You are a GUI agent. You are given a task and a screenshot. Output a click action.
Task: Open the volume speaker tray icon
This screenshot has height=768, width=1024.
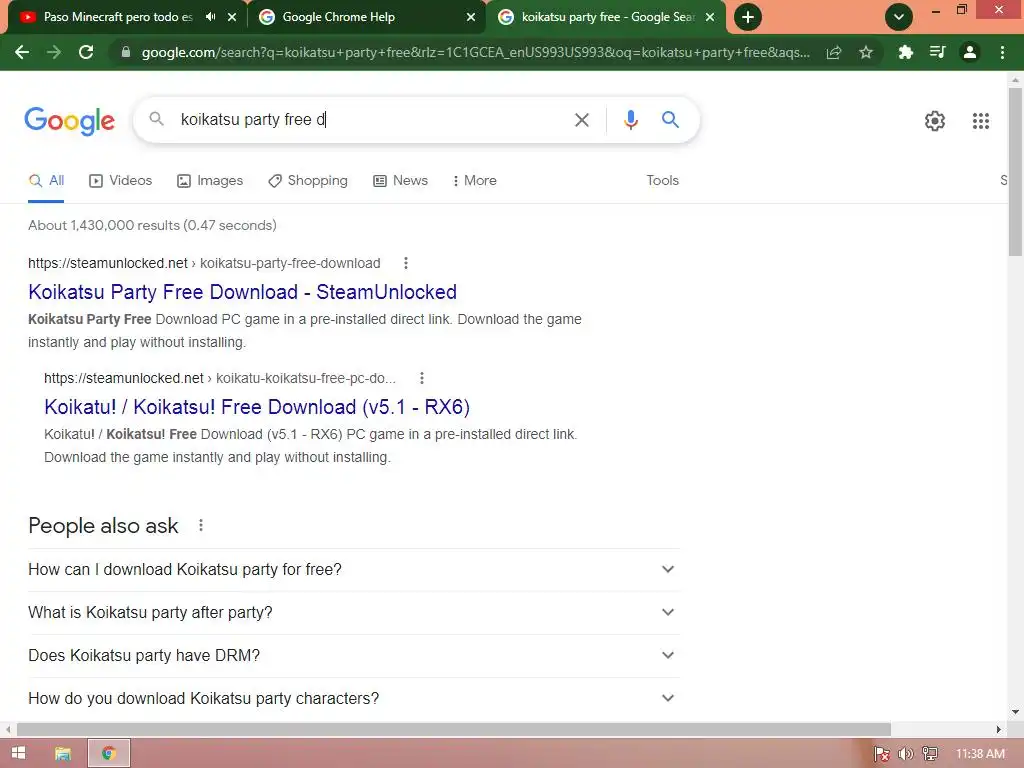point(906,754)
